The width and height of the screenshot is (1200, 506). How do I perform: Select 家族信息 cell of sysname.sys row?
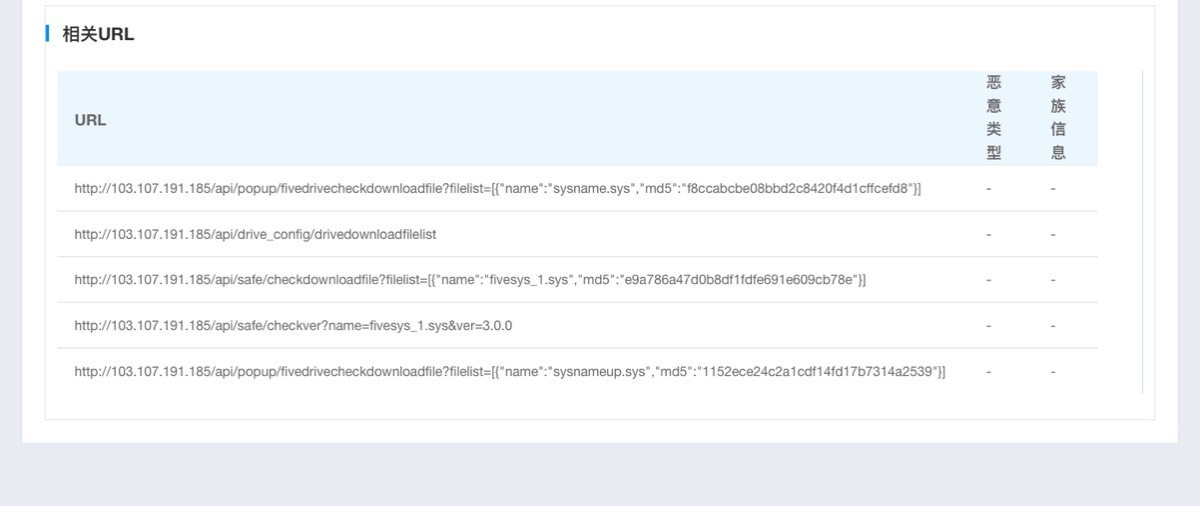coord(1053,188)
